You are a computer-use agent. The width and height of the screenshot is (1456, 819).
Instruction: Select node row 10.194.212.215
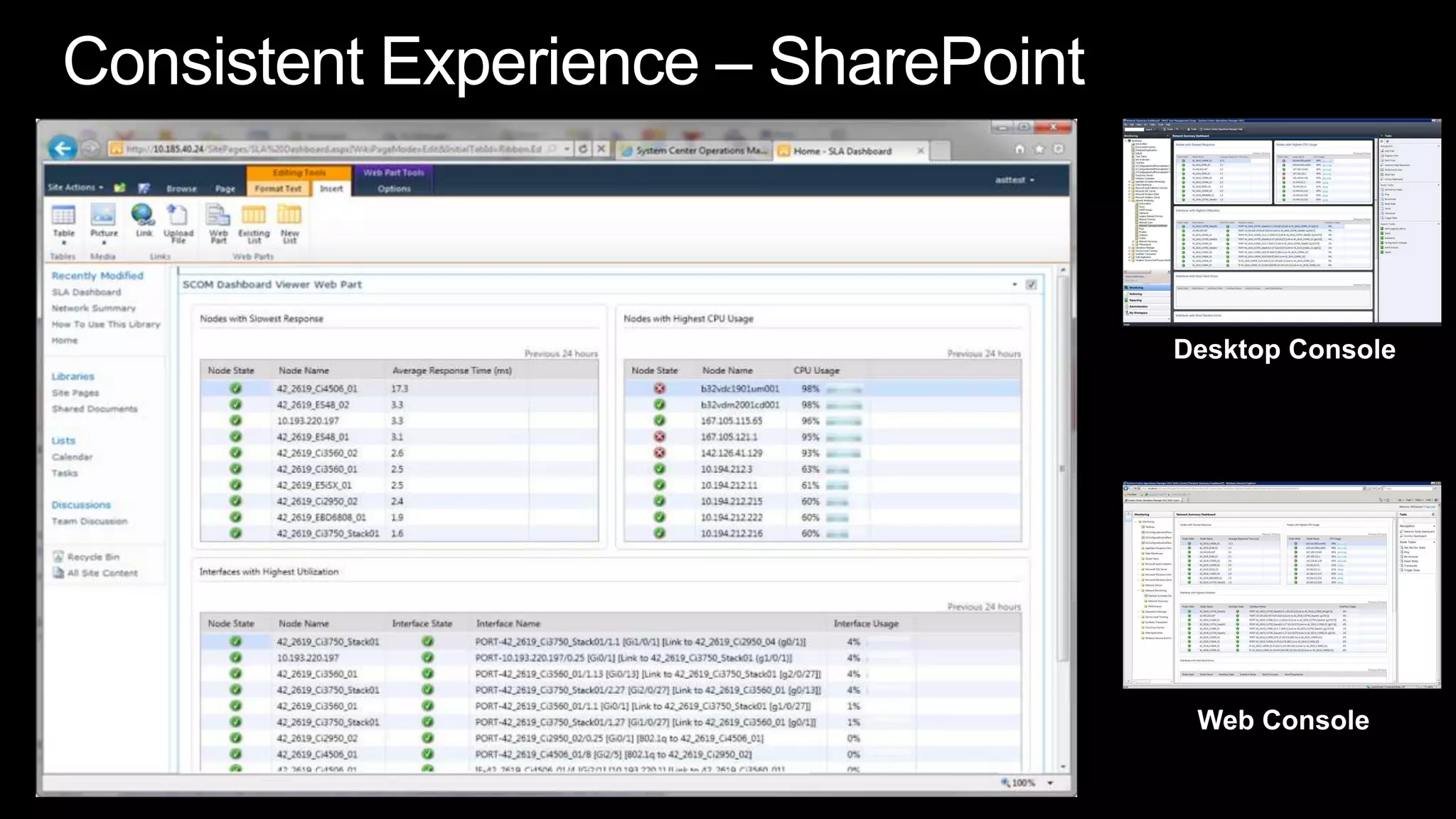pos(822,501)
